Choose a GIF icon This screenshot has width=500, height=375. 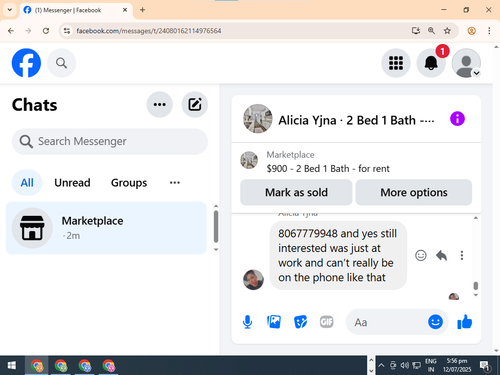coord(327,322)
